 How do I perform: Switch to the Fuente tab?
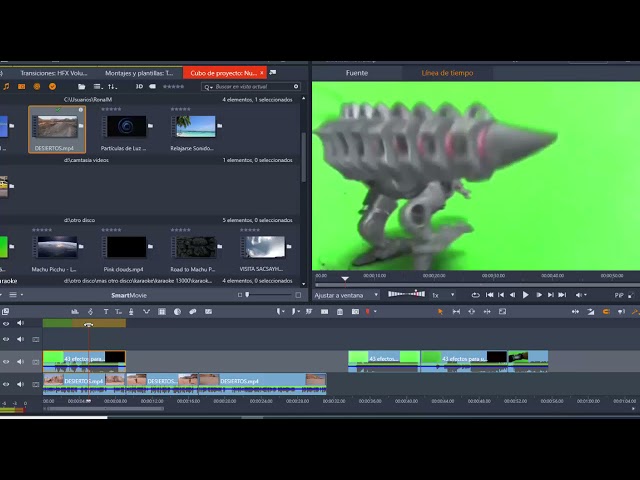pyautogui.click(x=357, y=73)
